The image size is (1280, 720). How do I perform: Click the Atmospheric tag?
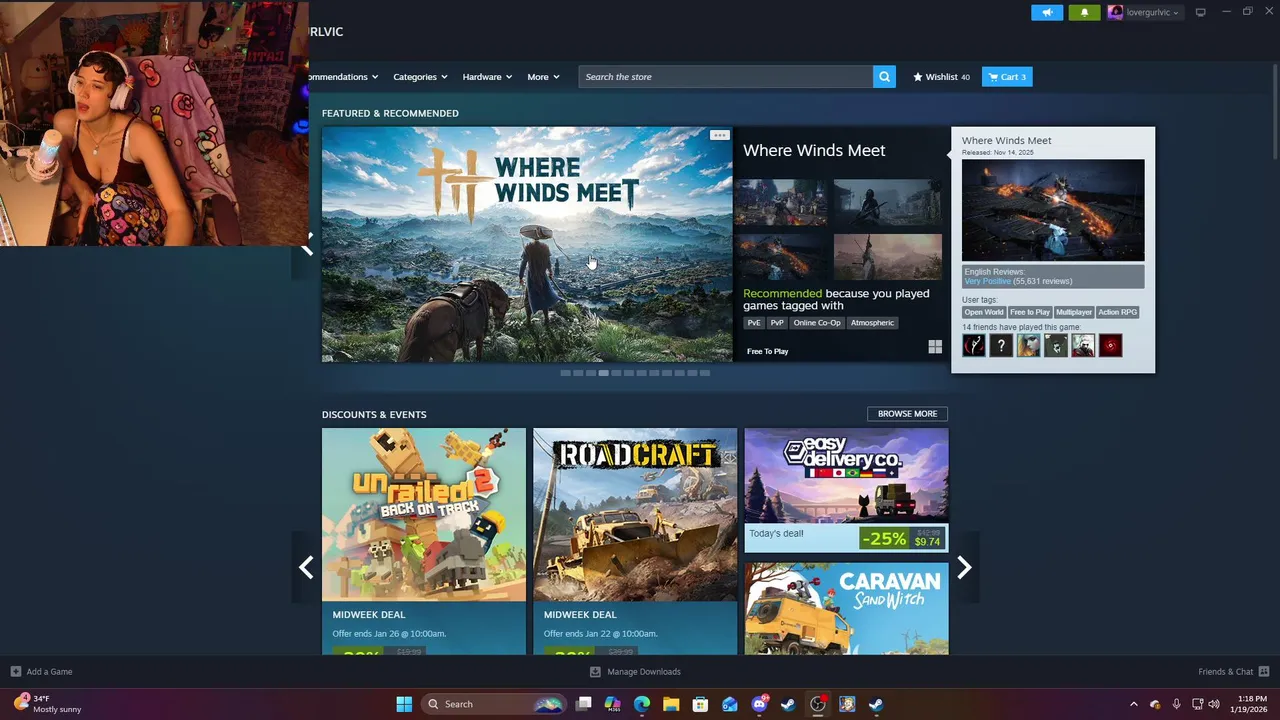coord(872,323)
